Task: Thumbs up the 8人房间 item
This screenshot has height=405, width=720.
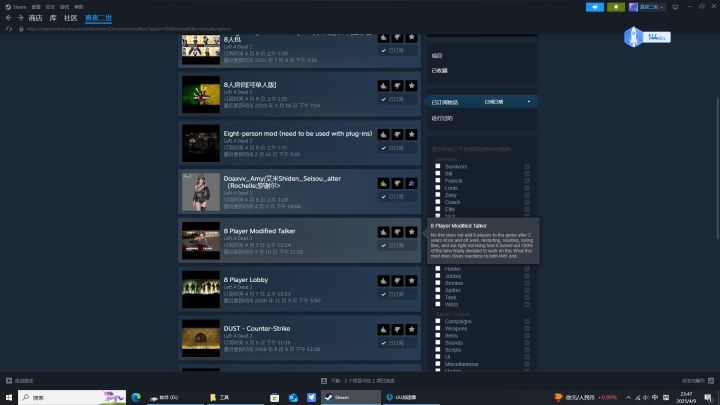Action: 383,86
